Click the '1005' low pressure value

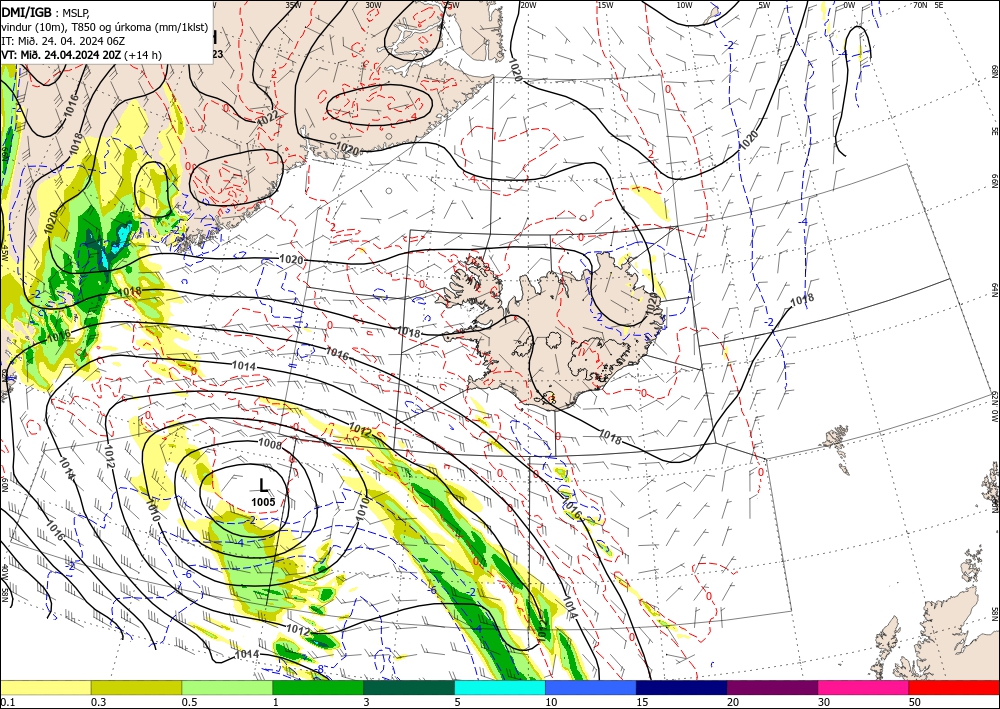click(263, 502)
